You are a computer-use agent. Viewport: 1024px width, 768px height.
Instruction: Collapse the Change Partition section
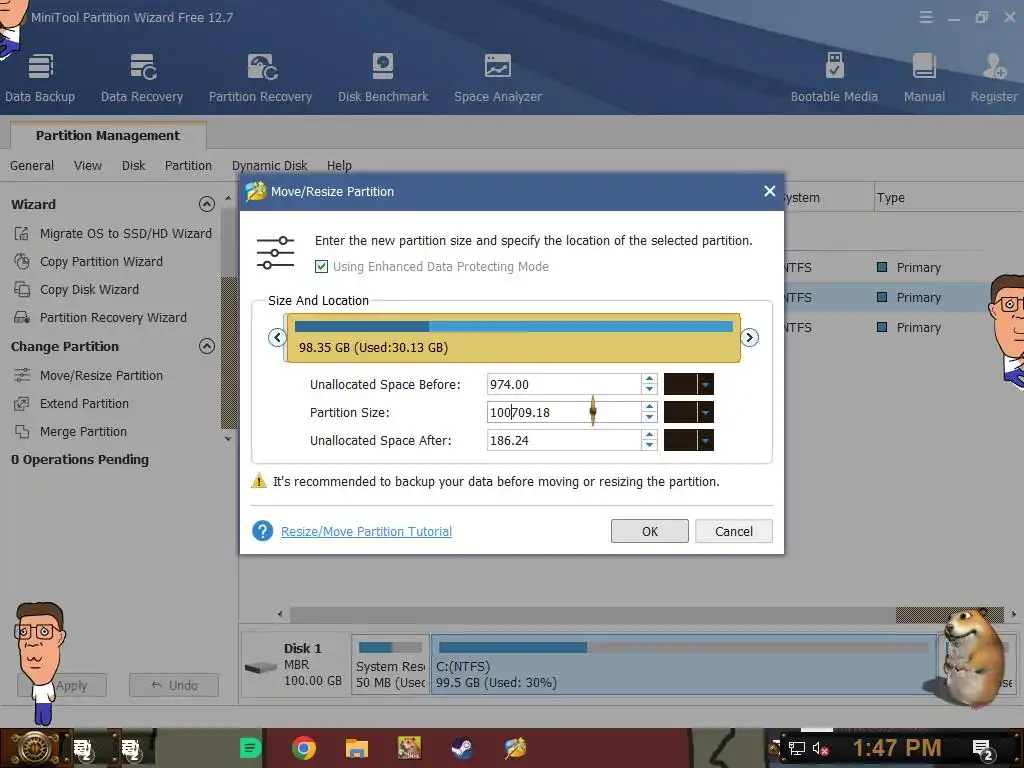tap(206, 346)
